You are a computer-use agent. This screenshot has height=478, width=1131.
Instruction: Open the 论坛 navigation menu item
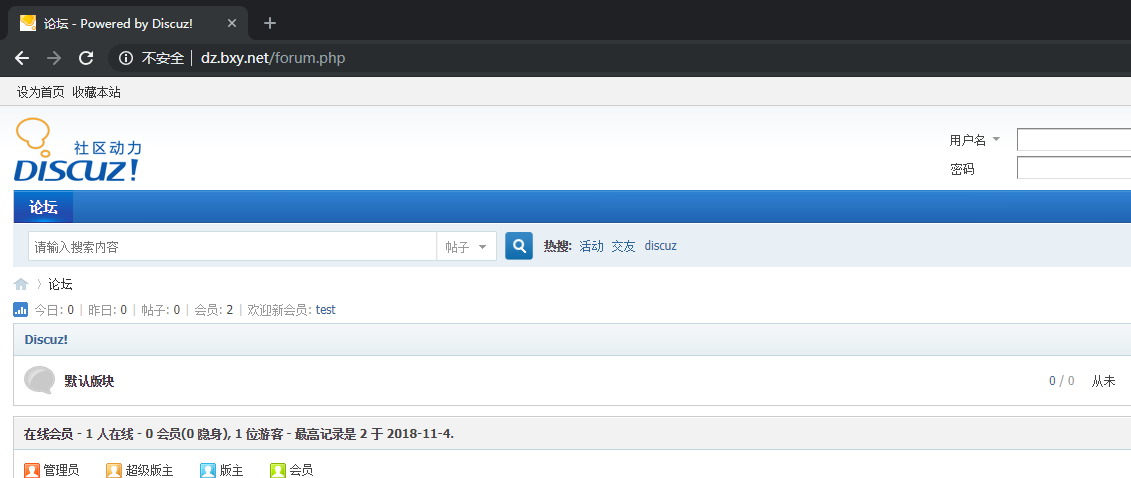[43, 208]
